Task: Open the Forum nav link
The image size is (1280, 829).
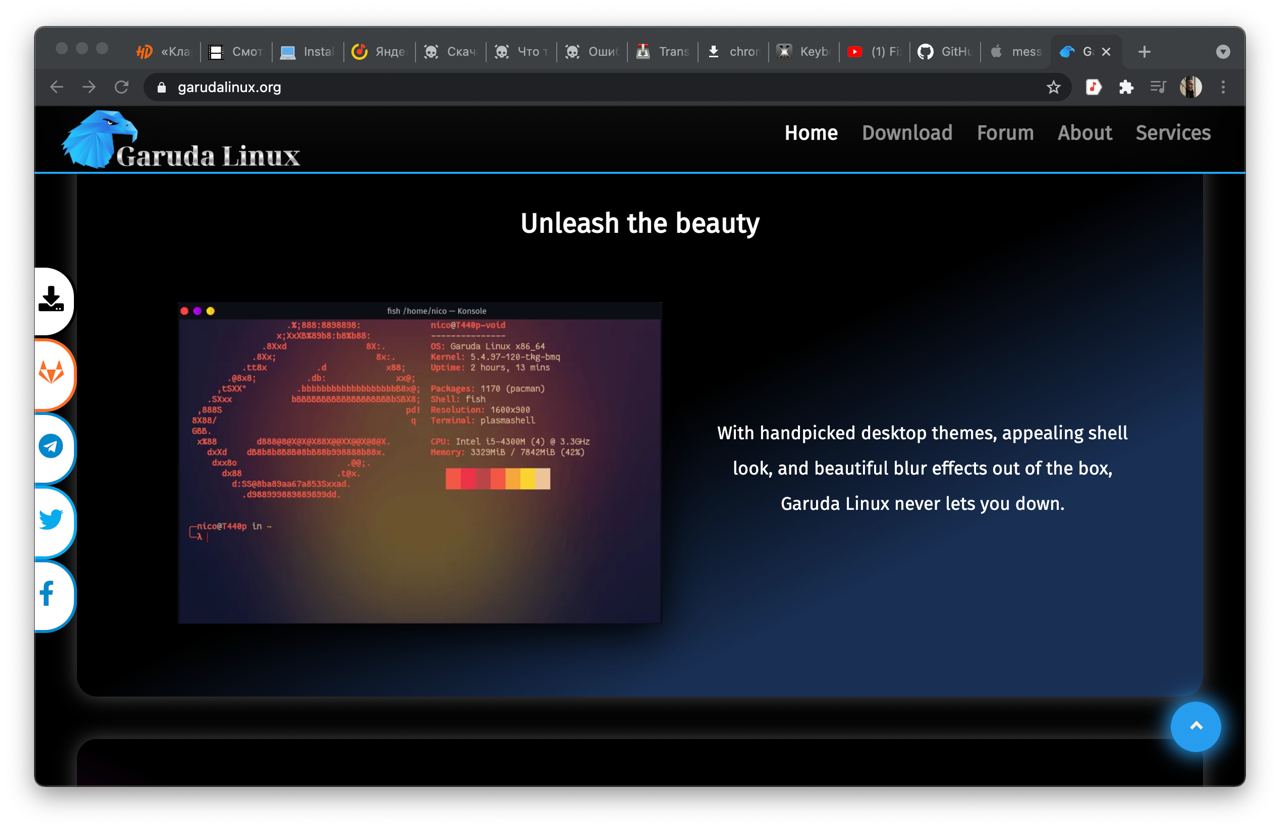Action: tap(1005, 133)
